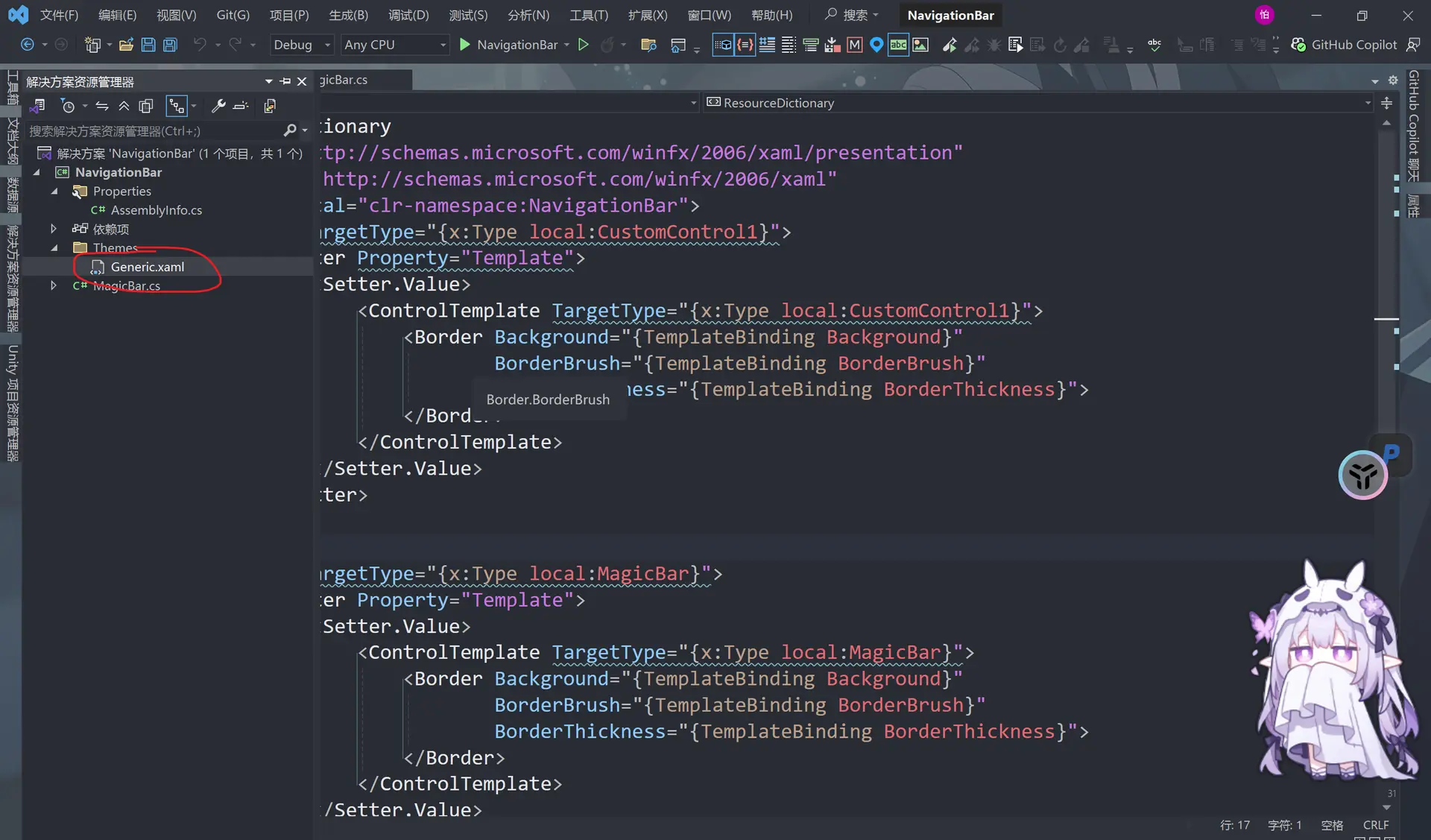Click the Save All icon

pyautogui.click(x=170, y=45)
